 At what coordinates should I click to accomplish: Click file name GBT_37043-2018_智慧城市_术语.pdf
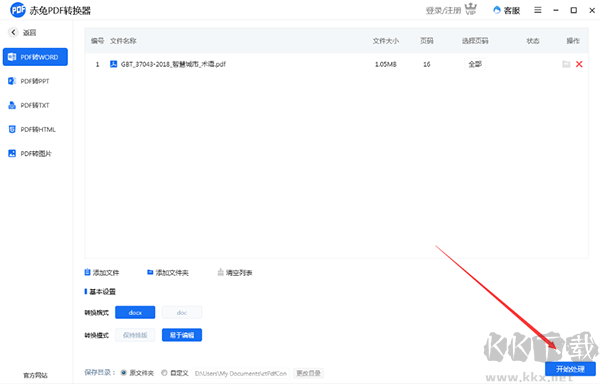[173, 64]
